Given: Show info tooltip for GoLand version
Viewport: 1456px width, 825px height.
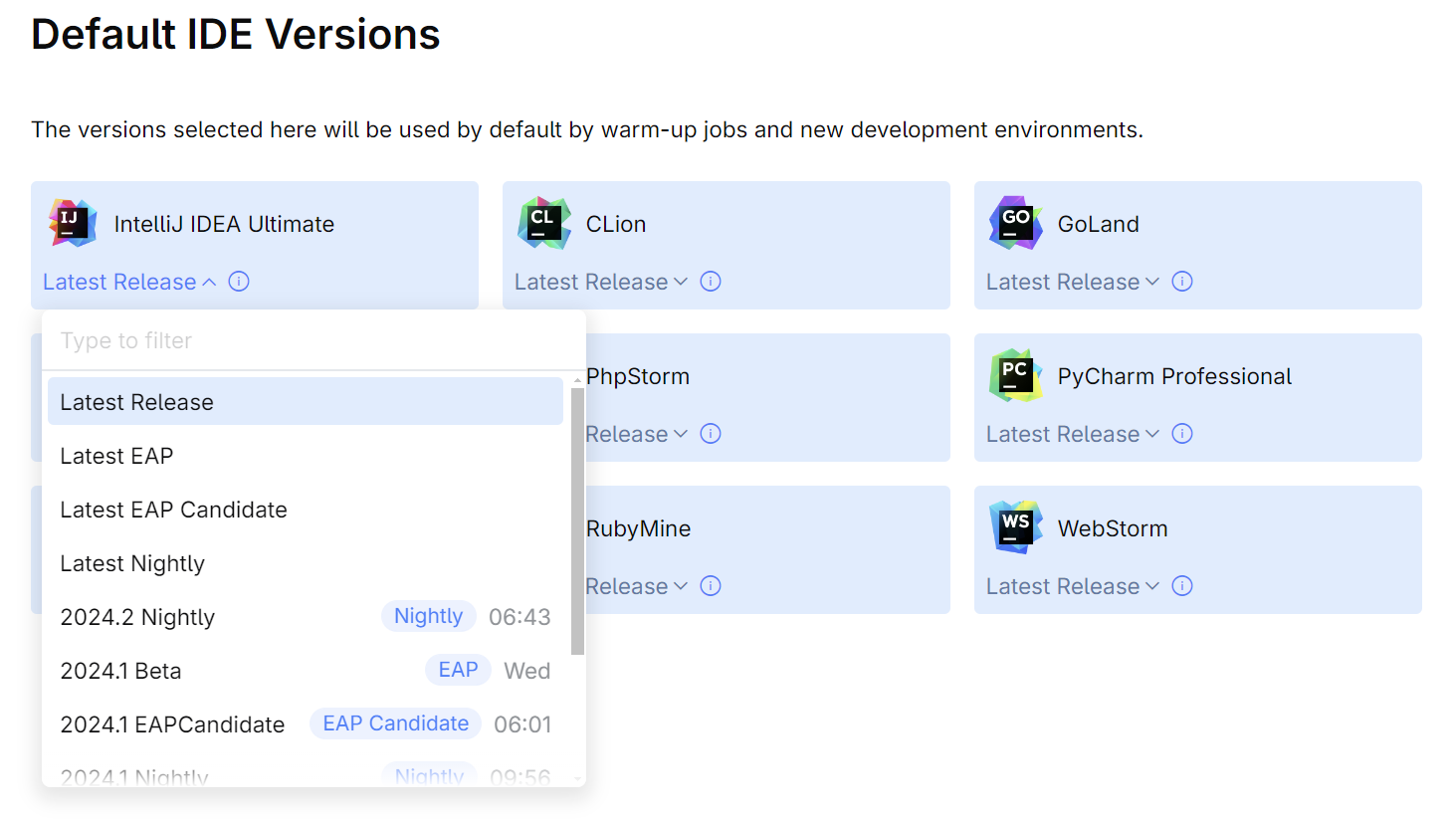Looking at the screenshot, I should [x=1182, y=282].
